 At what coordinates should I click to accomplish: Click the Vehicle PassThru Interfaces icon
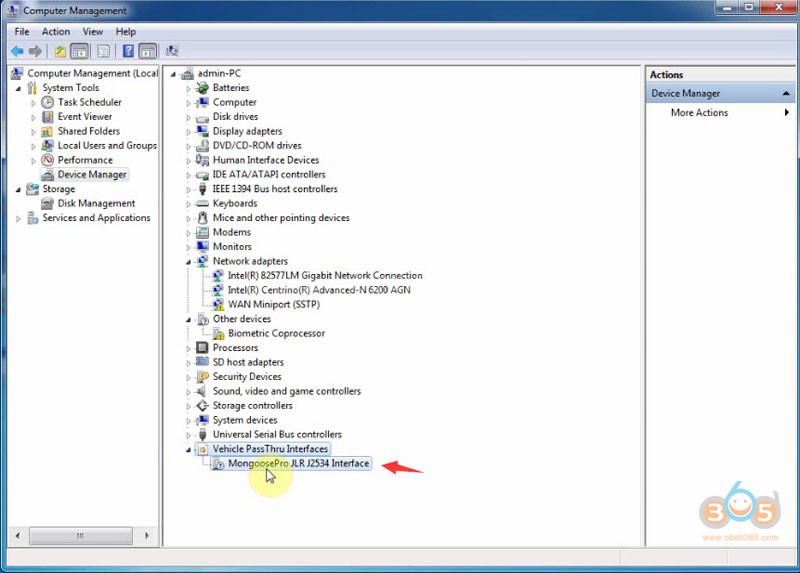click(x=203, y=449)
